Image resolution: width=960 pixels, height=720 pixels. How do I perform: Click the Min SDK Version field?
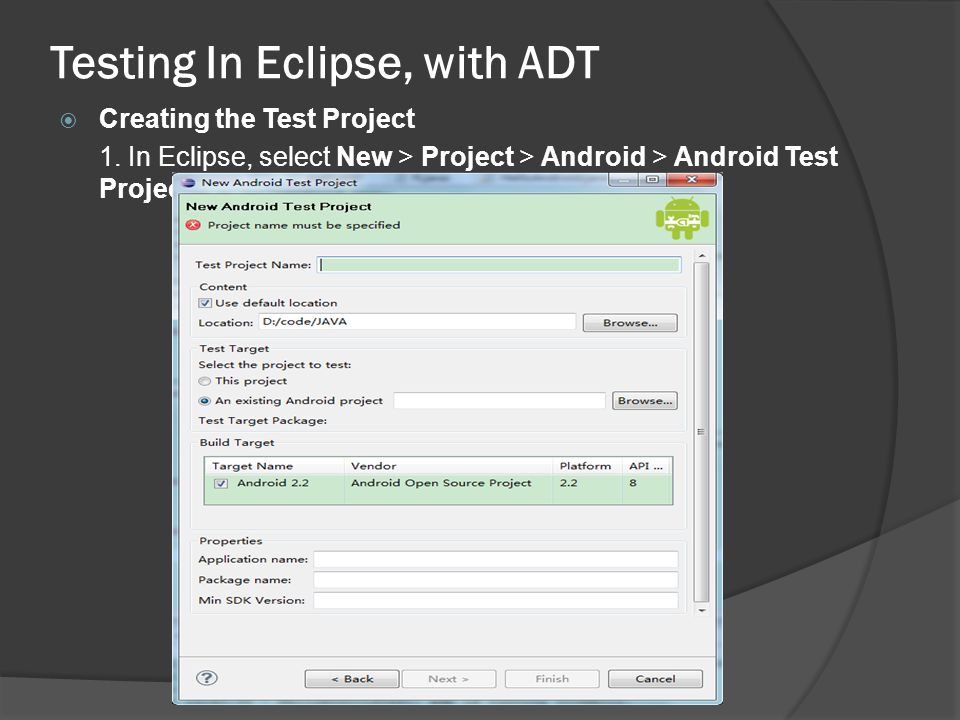[x=496, y=600]
